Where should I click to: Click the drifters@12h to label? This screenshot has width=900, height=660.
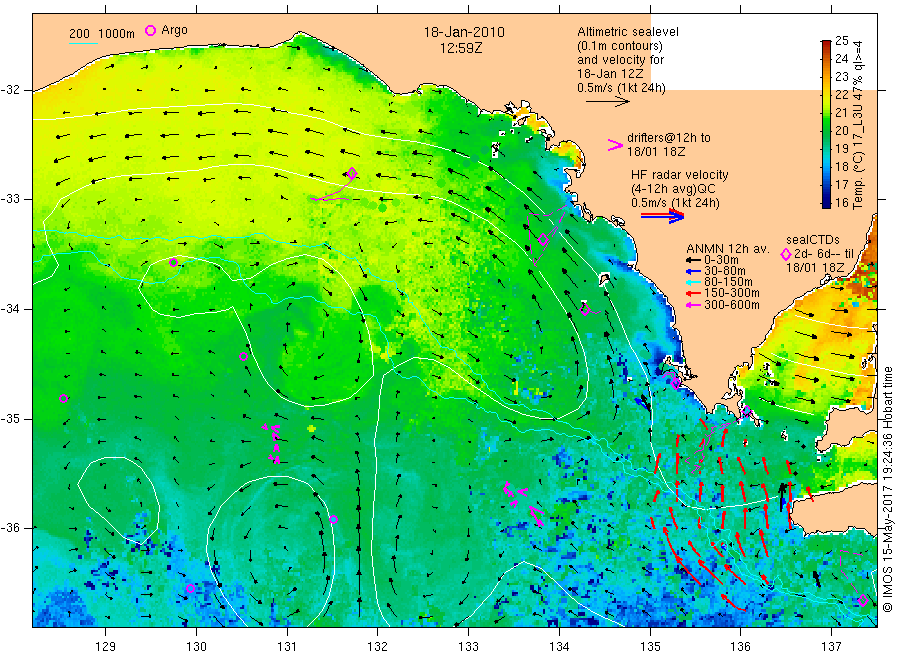coord(669,138)
